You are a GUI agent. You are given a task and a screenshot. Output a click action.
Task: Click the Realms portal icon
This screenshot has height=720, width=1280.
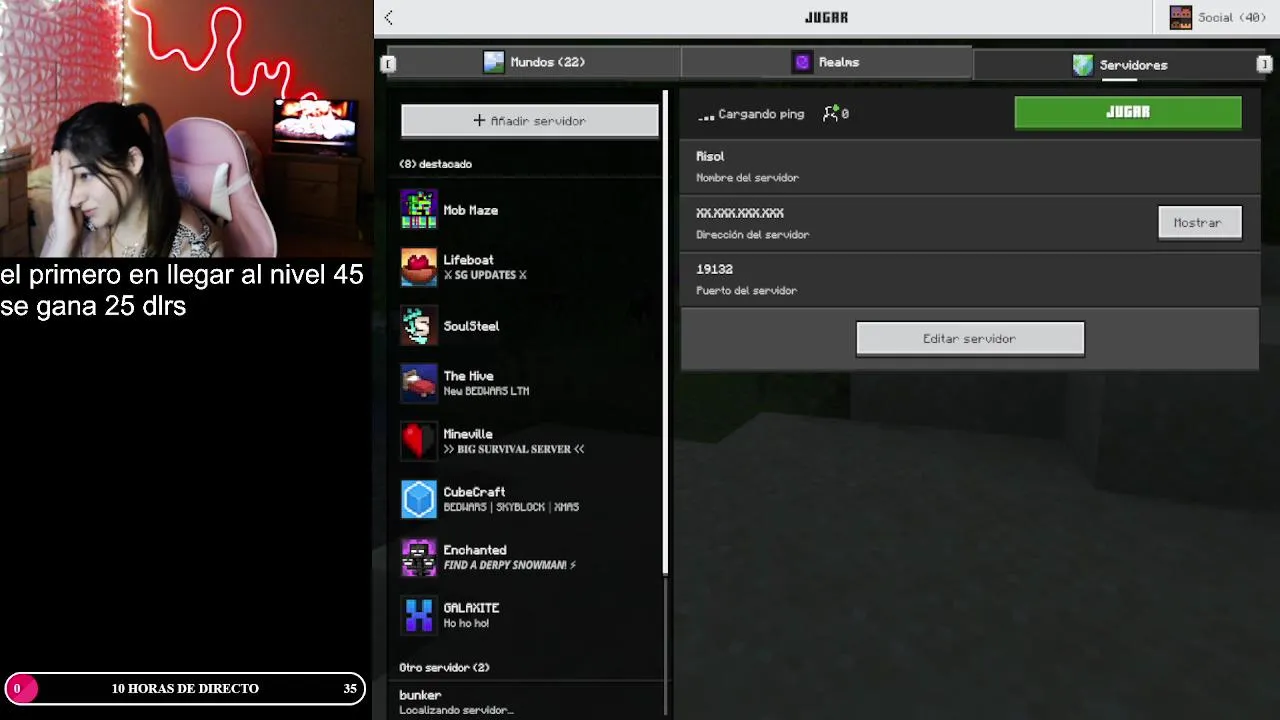[x=802, y=62]
